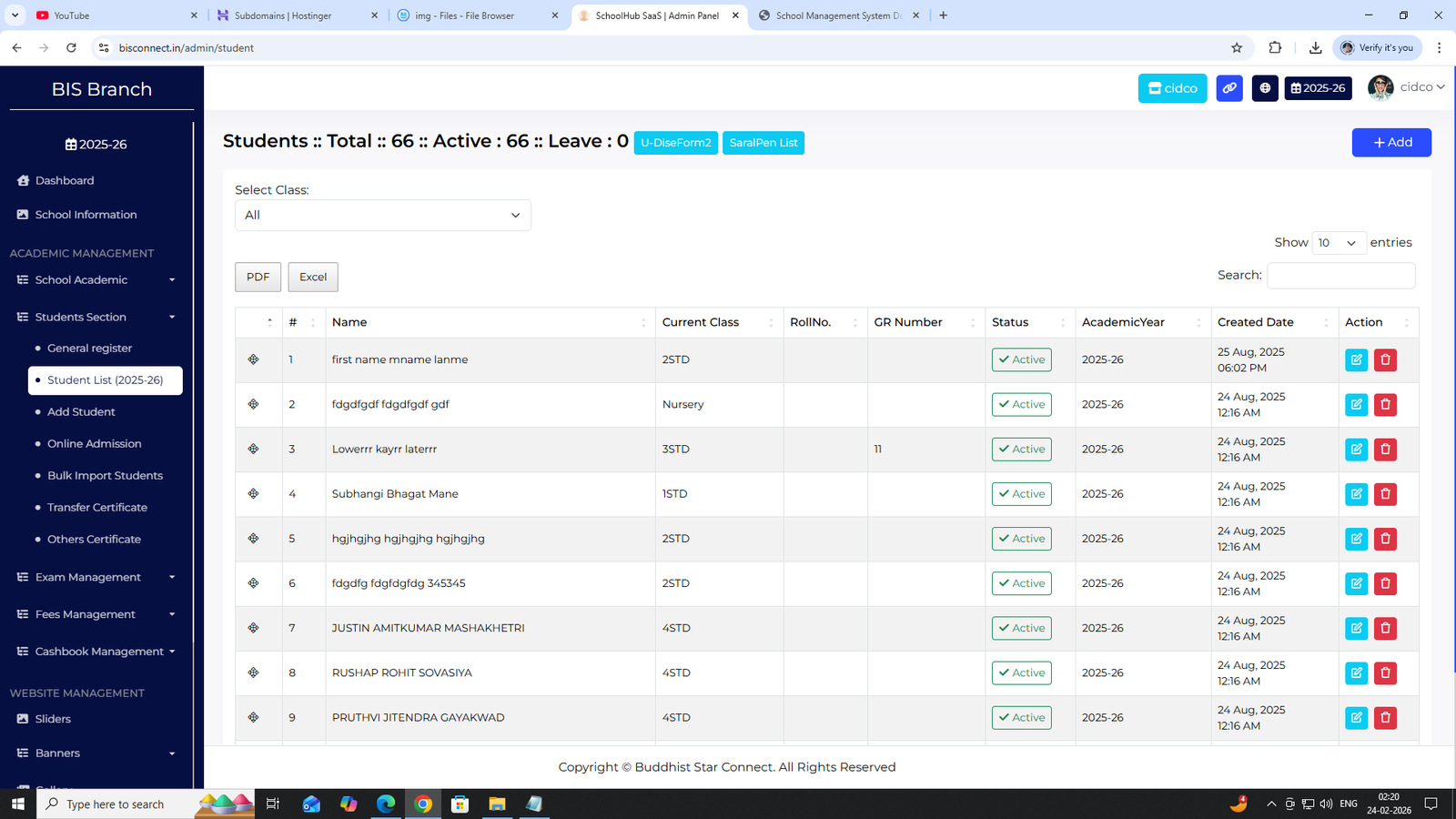
Task: Open the SaralPen List link
Action: click(763, 143)
